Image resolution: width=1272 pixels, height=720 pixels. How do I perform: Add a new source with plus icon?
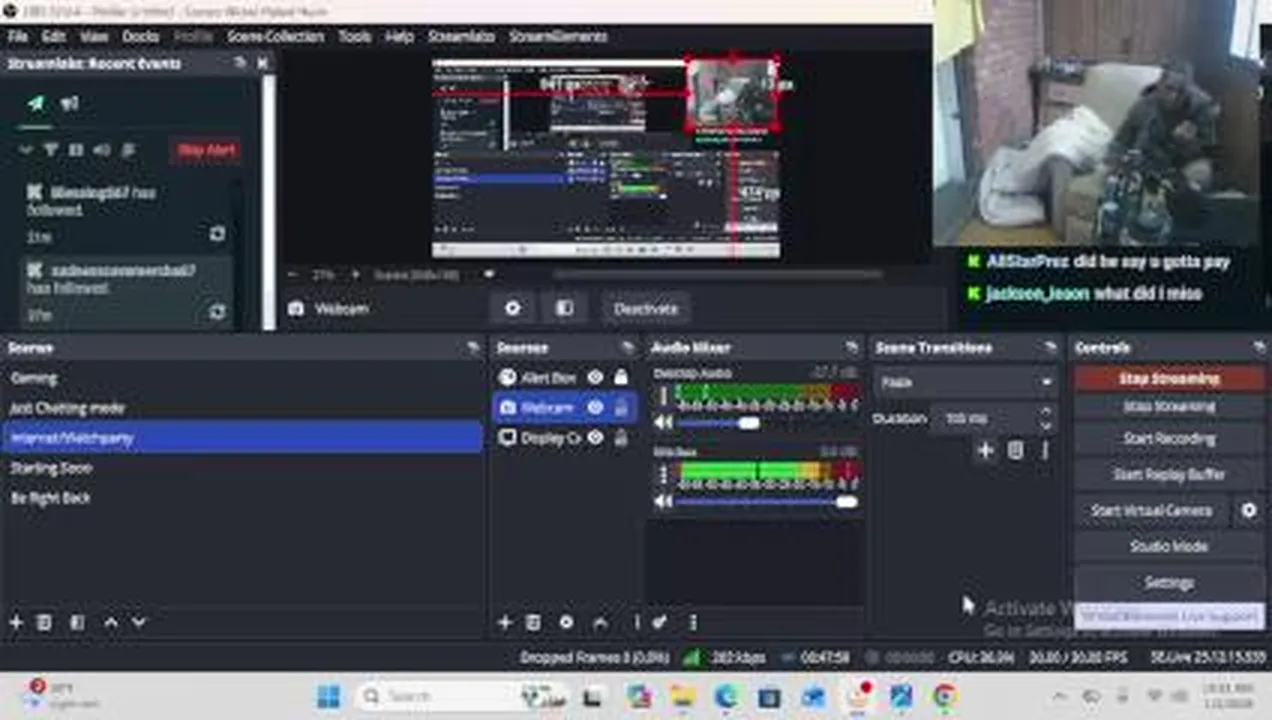[505, 622]
